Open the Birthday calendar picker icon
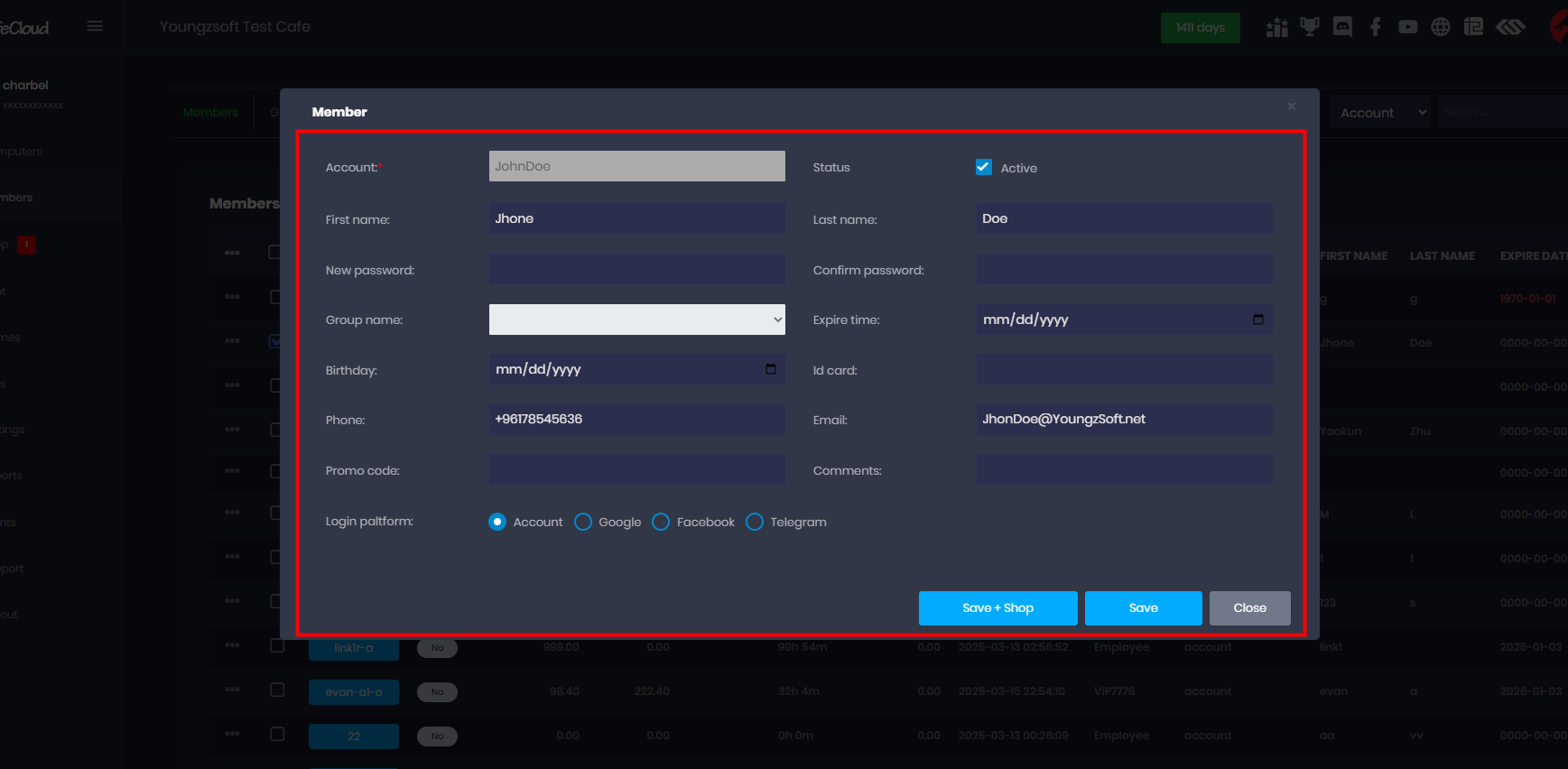 (x=770, y=369)
